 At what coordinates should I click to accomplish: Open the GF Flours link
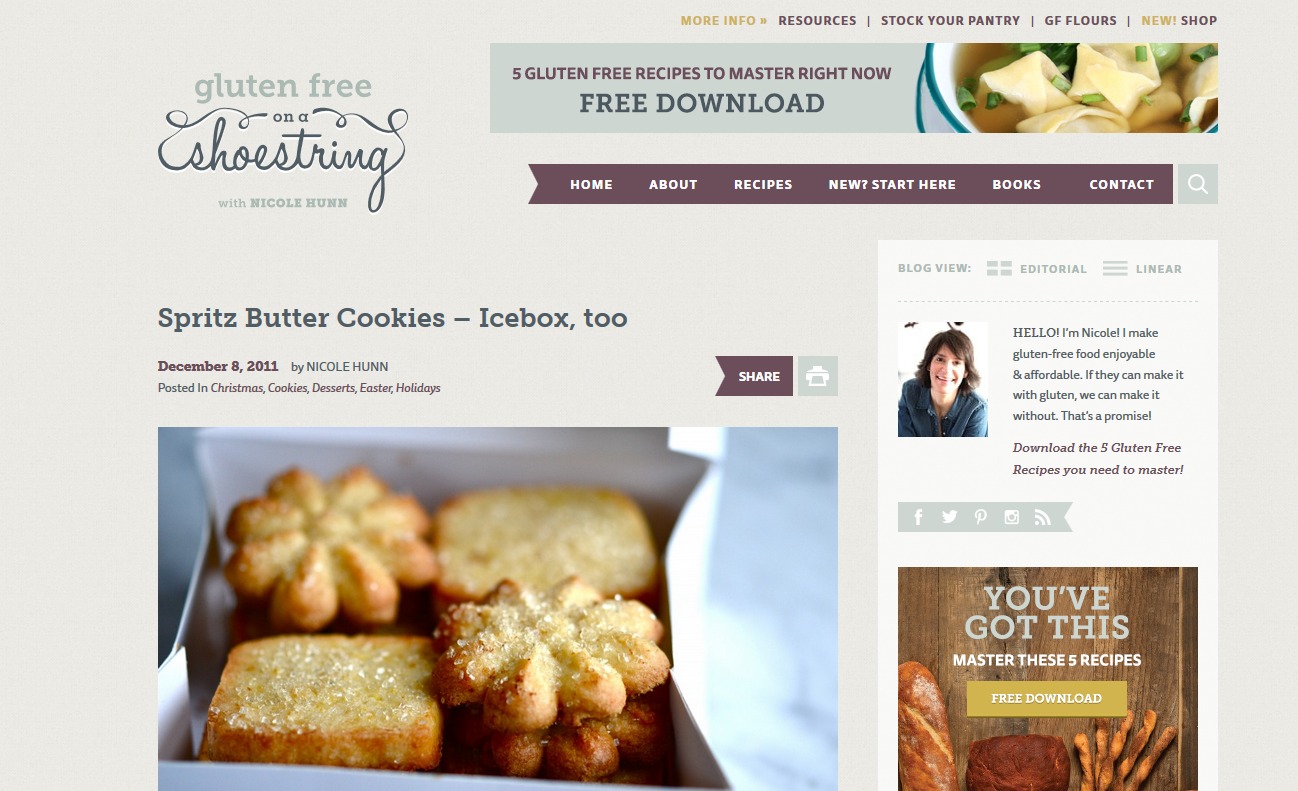click(x=1080, y=20)
